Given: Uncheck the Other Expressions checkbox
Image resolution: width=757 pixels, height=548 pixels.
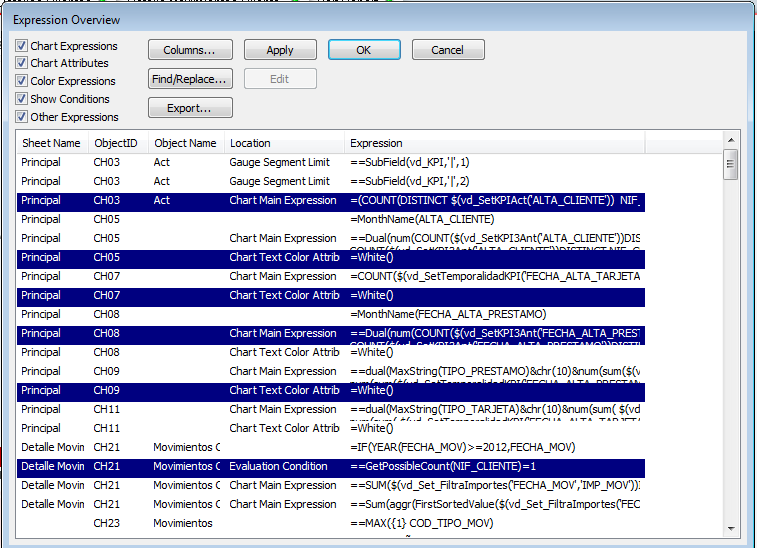Looking at the screenshot, I should [22, 117].
